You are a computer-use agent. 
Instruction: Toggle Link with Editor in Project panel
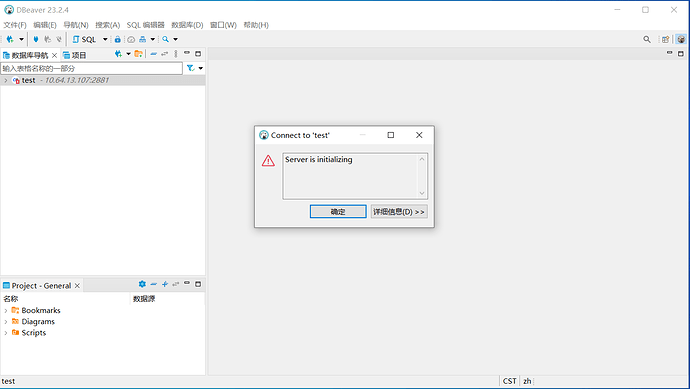click(x=176, y=284)
